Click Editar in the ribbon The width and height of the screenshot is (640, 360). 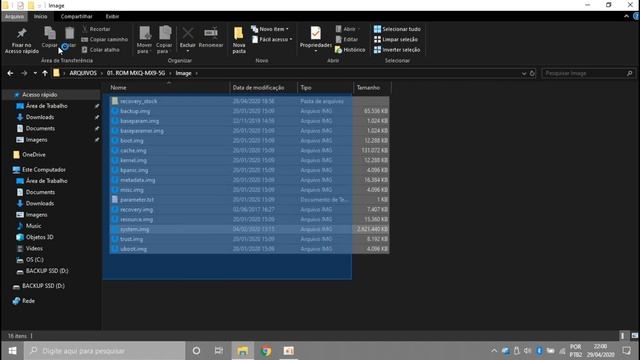347,39
